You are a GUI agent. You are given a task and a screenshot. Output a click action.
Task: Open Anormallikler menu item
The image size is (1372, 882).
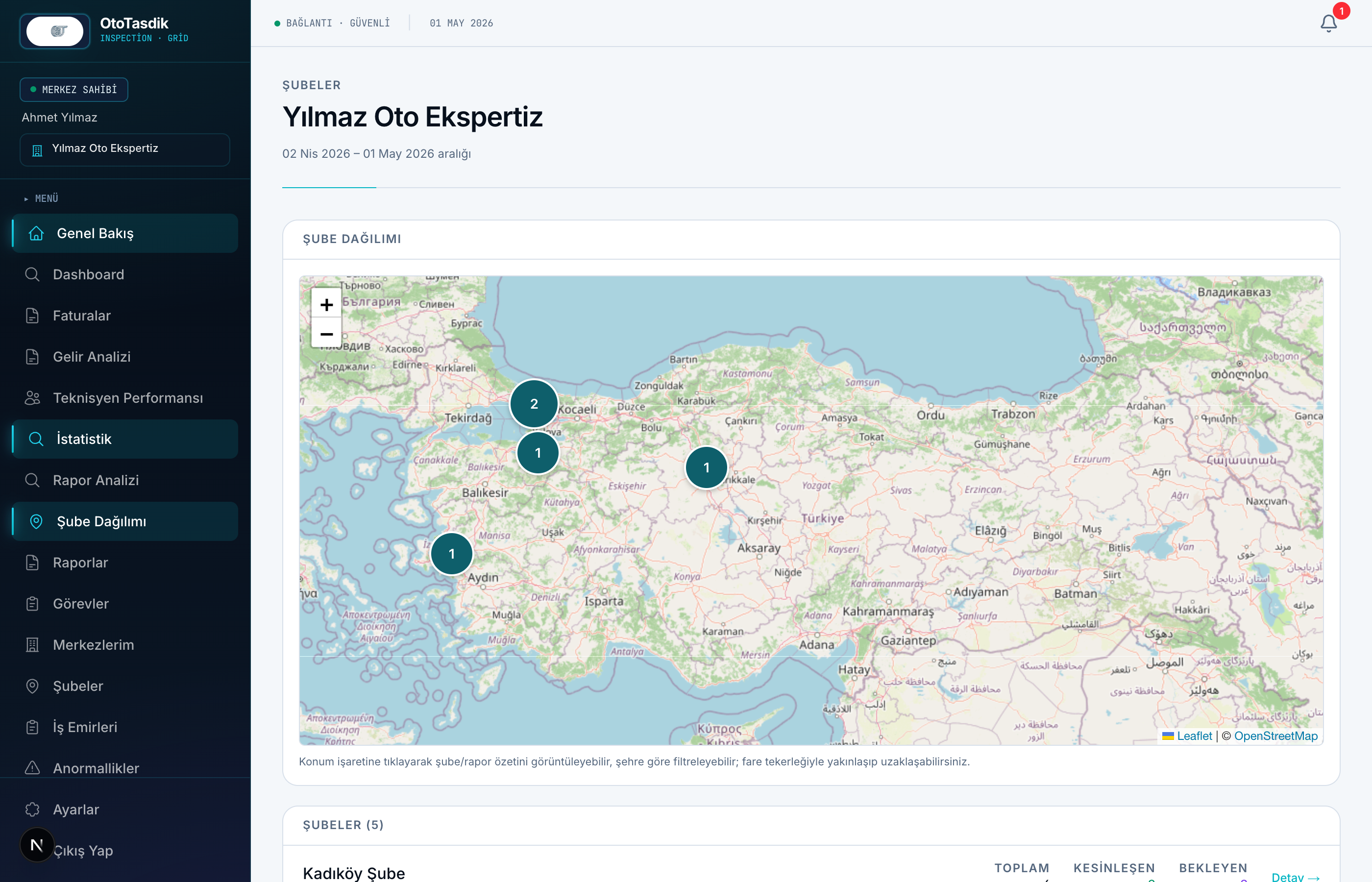pyautogui.click(x=125, y=768)
